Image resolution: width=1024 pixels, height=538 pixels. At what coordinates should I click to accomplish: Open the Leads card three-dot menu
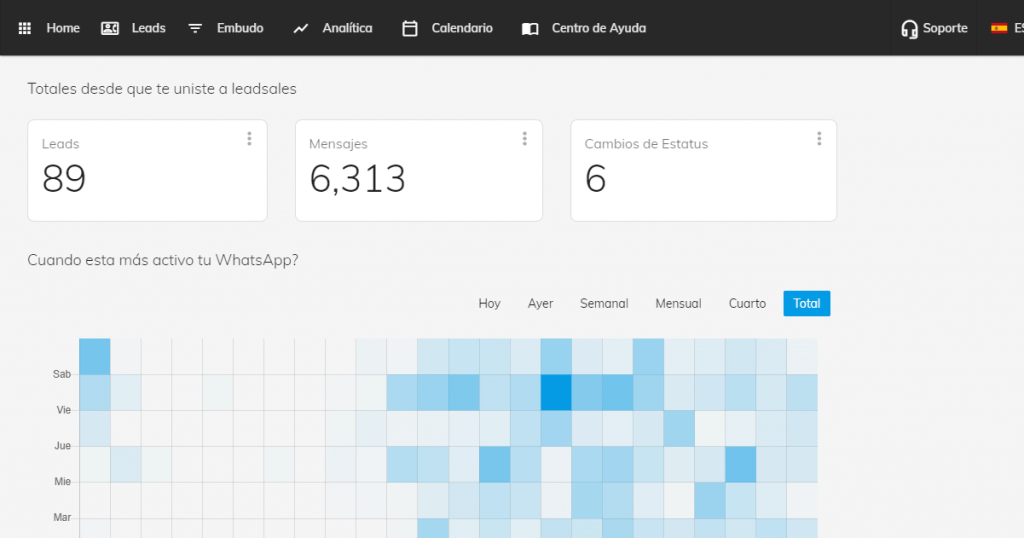click(249, 138)
